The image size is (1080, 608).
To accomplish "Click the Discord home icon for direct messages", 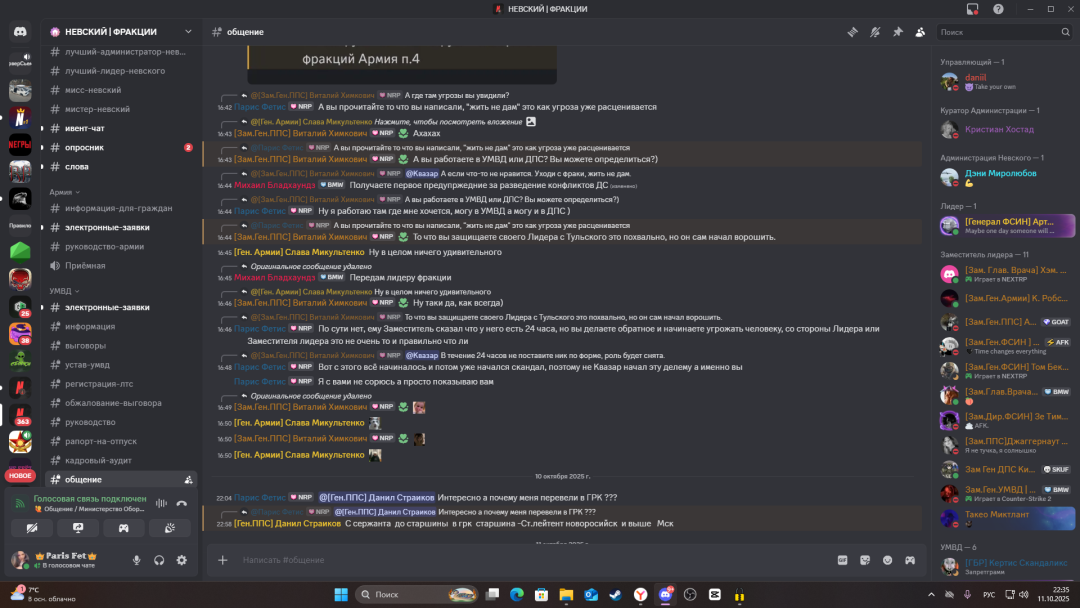I will pyautogui.click(x=20, y=32).
